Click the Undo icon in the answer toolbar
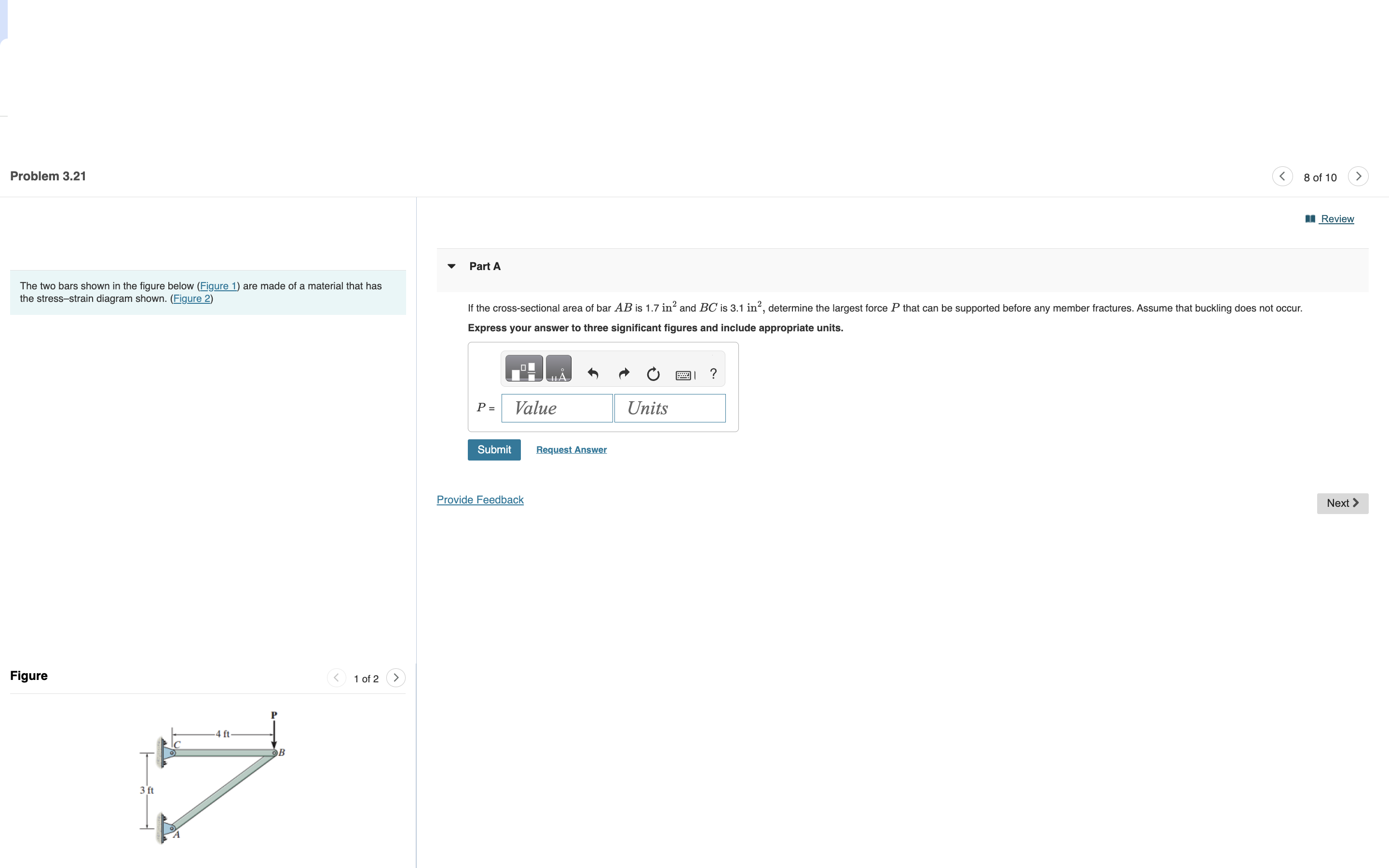Viewport: 1389px width, 868px height. (593, 374)
